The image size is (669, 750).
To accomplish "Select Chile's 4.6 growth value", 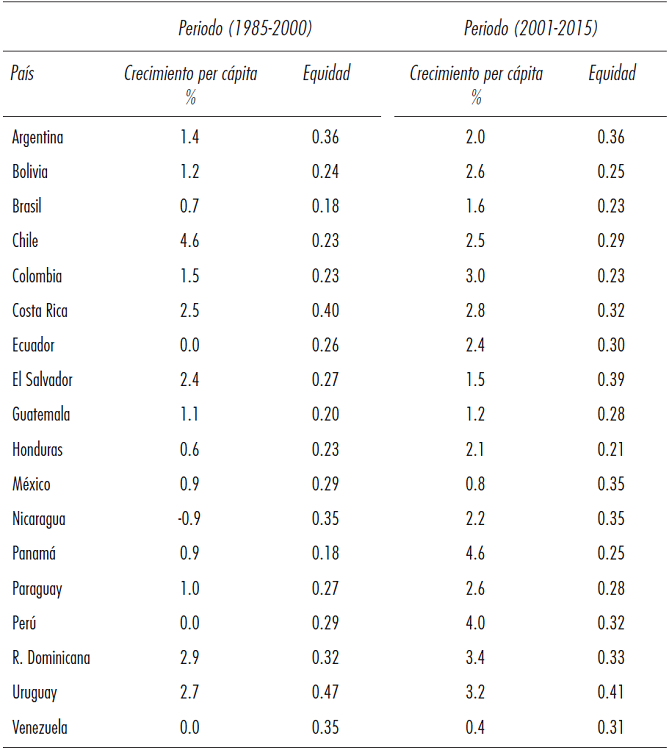I will click(x=188, y=241).
